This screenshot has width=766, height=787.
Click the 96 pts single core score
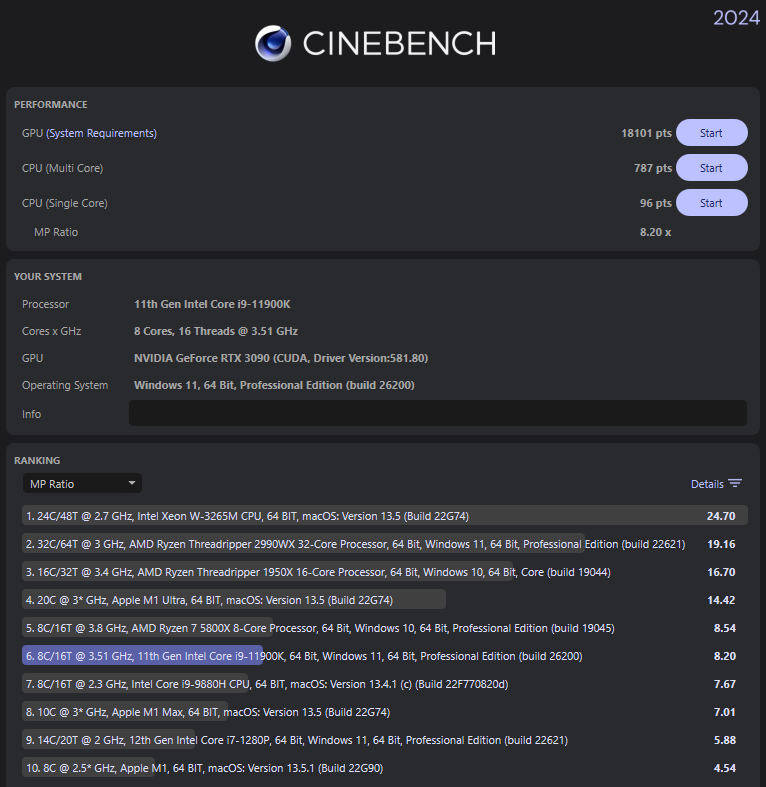coord(655,203)
